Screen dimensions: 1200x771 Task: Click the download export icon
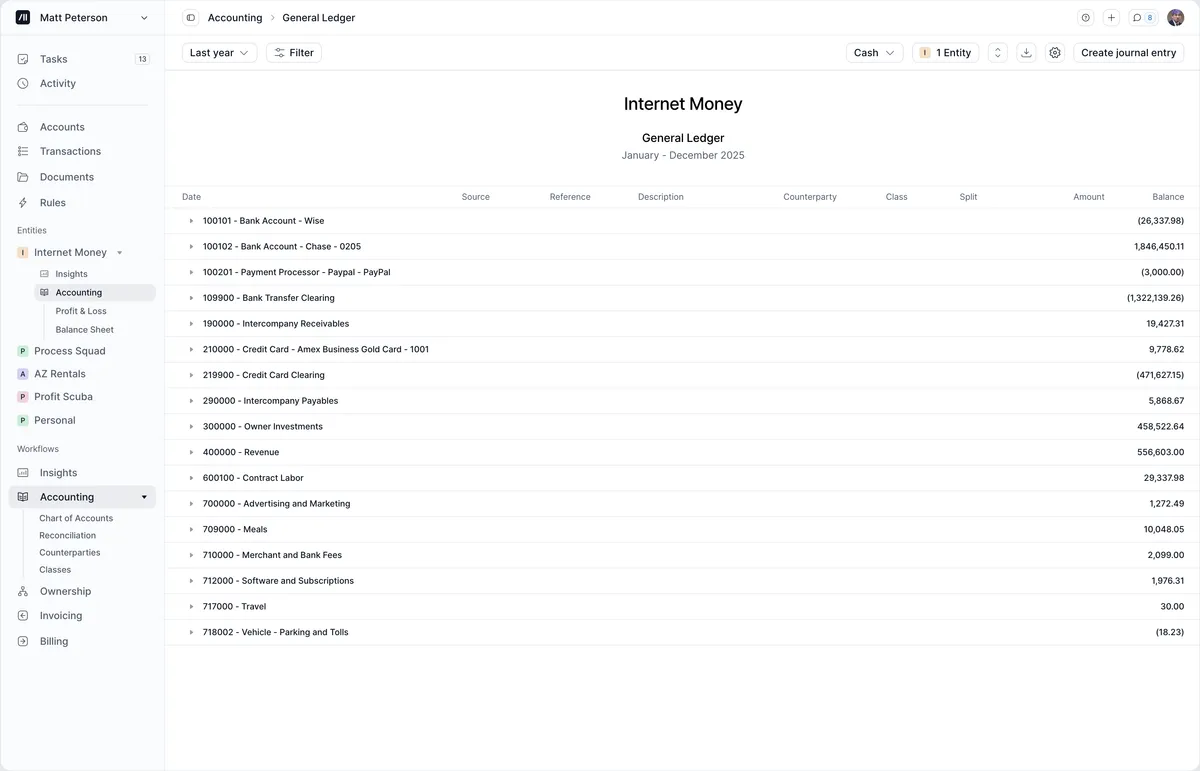[x=1026, y=53]
